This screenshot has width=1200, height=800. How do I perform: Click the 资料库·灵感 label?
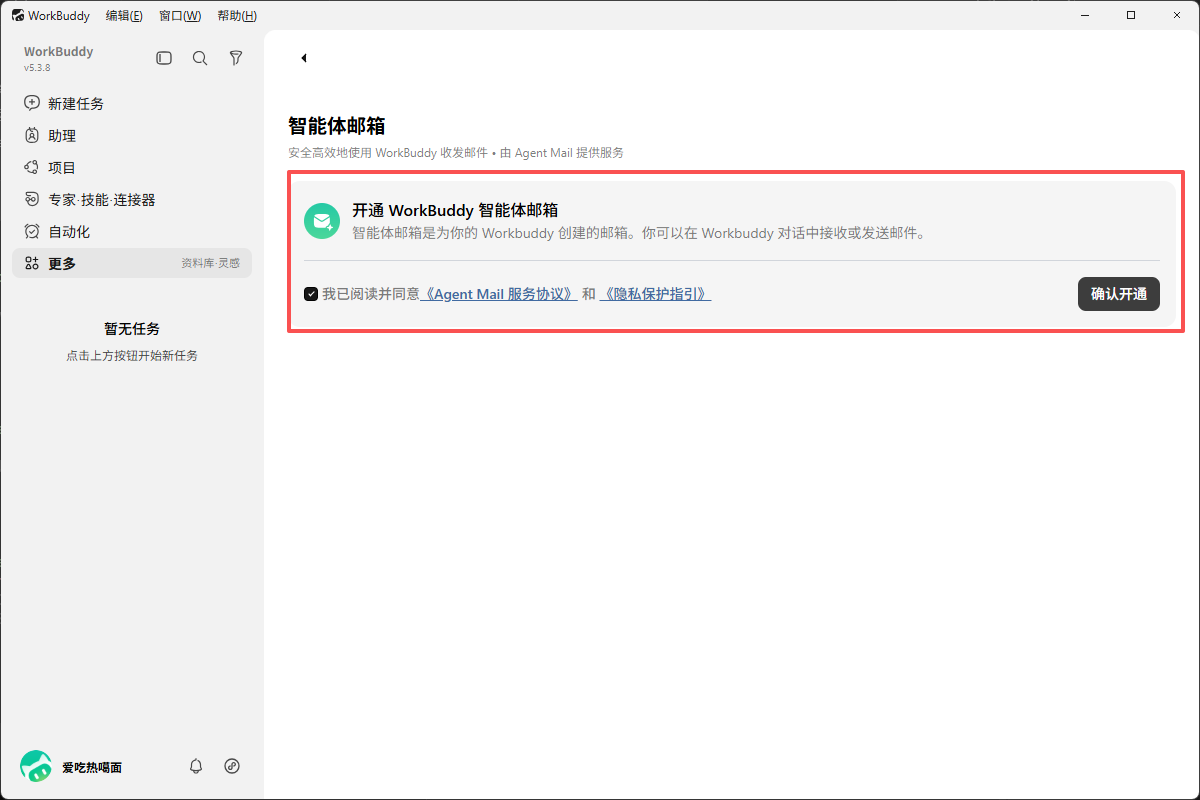click(210, 263)
